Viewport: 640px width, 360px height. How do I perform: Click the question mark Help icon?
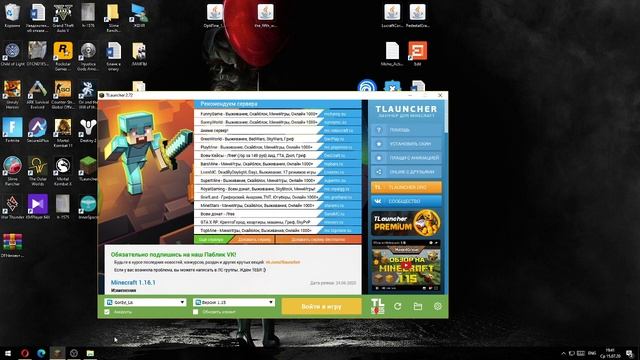pos(378,130)
